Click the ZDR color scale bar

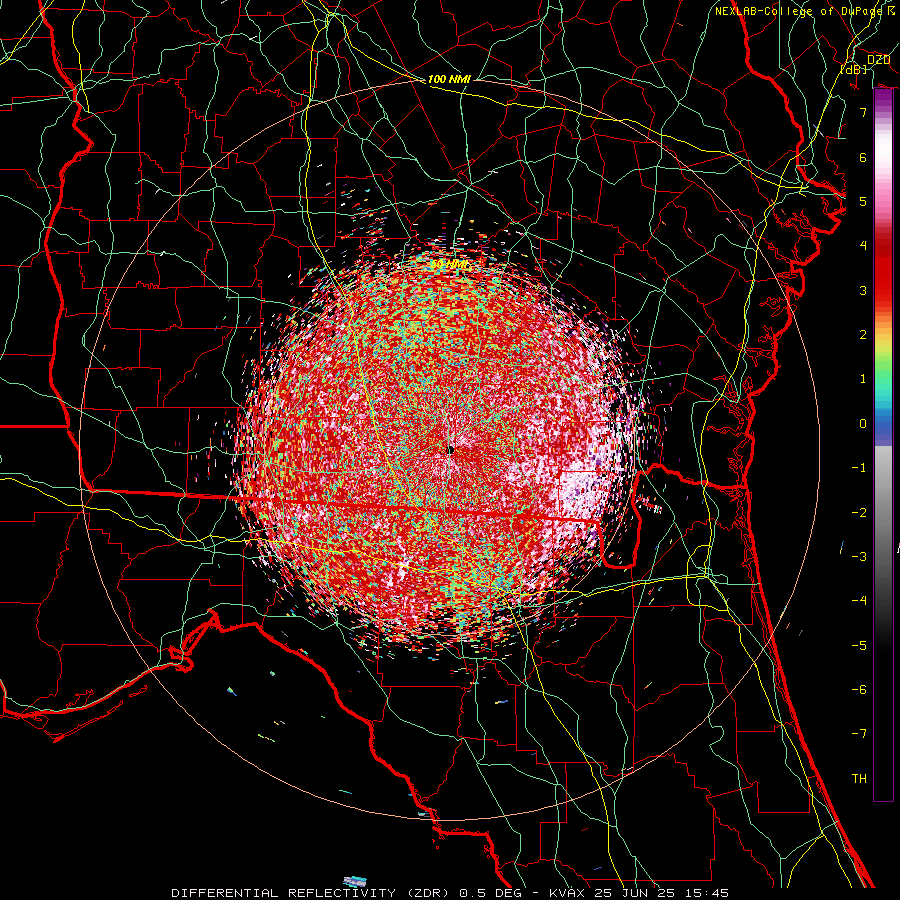point(883,445)
